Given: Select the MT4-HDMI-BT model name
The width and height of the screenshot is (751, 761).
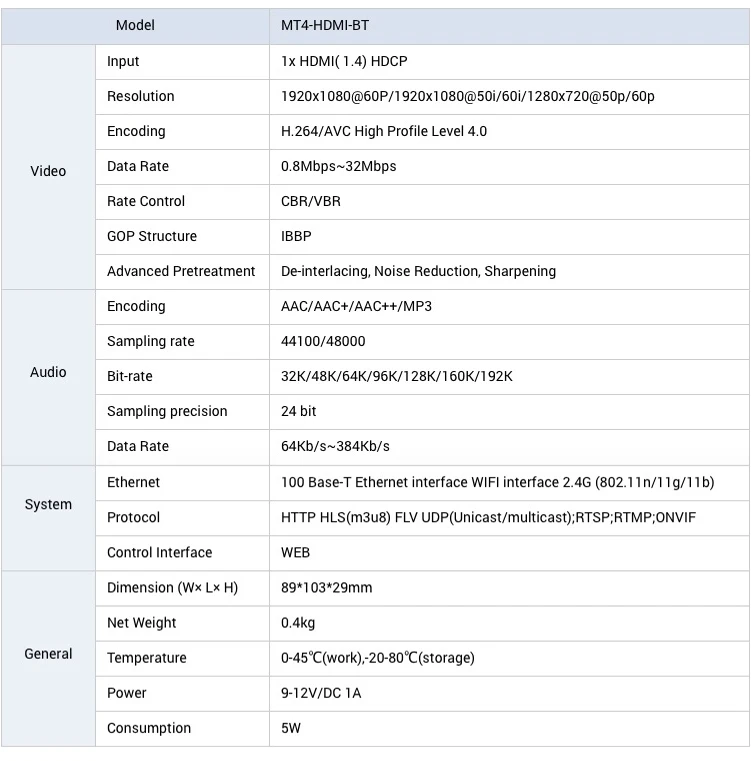Looking at the screenshot, I should [x=325, y=25].
